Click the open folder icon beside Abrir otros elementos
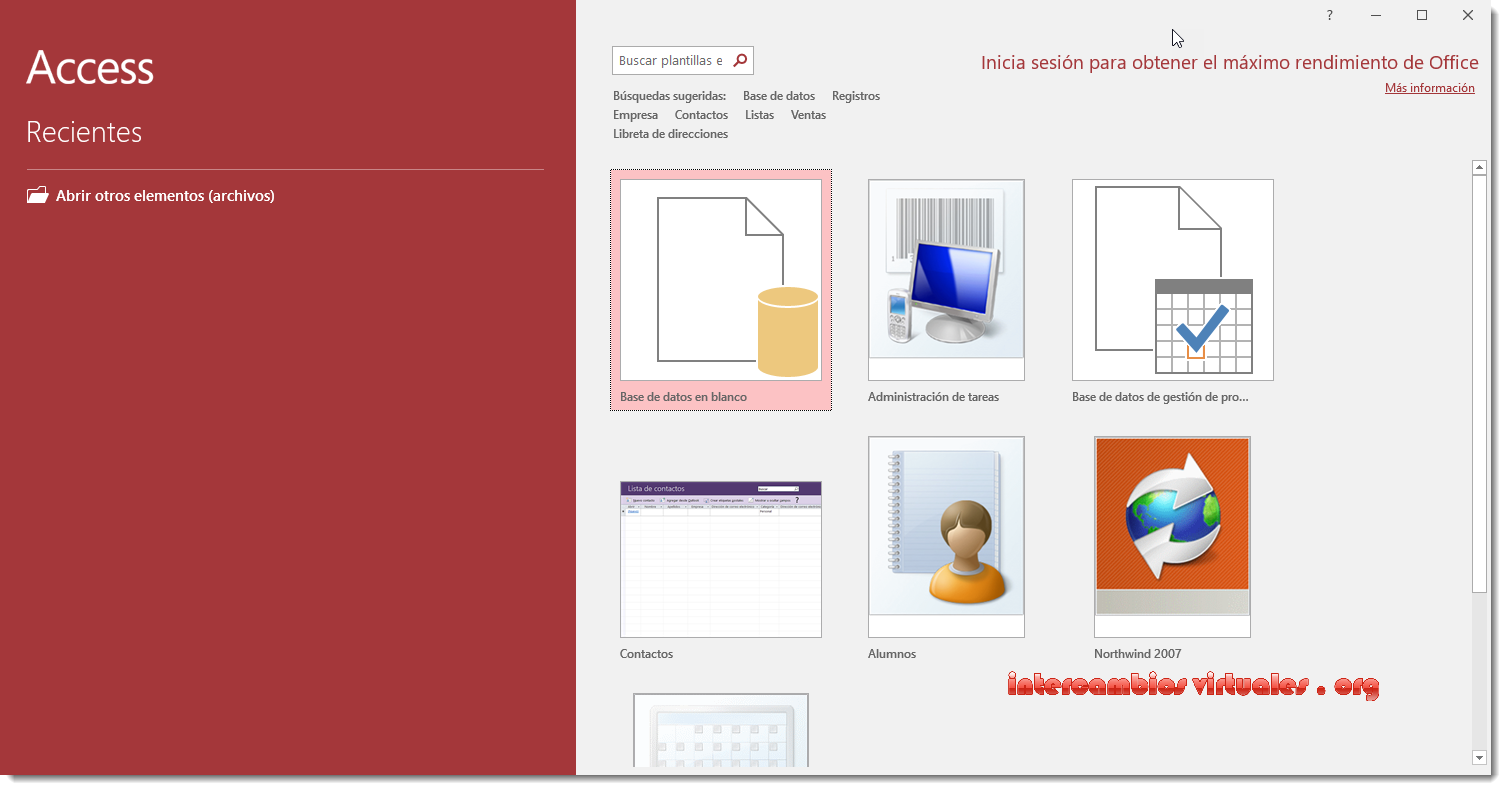Image resolution: width=1506 pixels, height=790 pixels. tap(37, 195)
